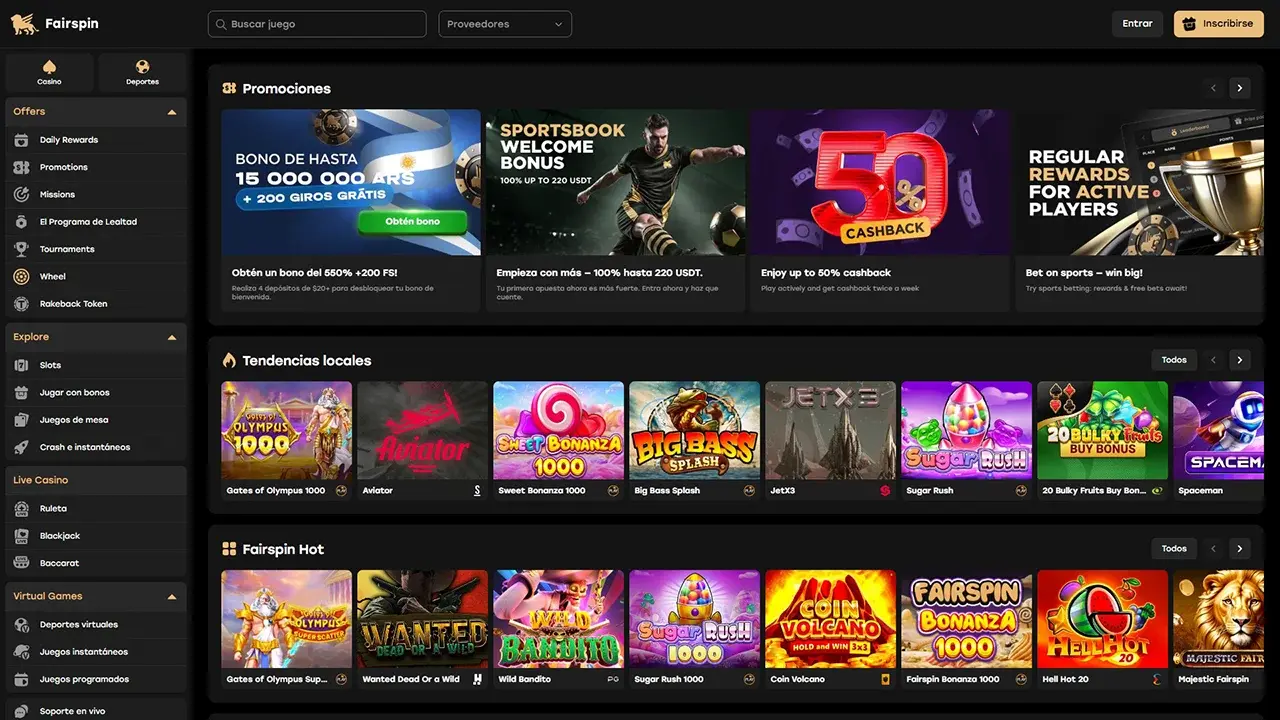Click the Jugar con bonos icon

click(x=21, y=393)
